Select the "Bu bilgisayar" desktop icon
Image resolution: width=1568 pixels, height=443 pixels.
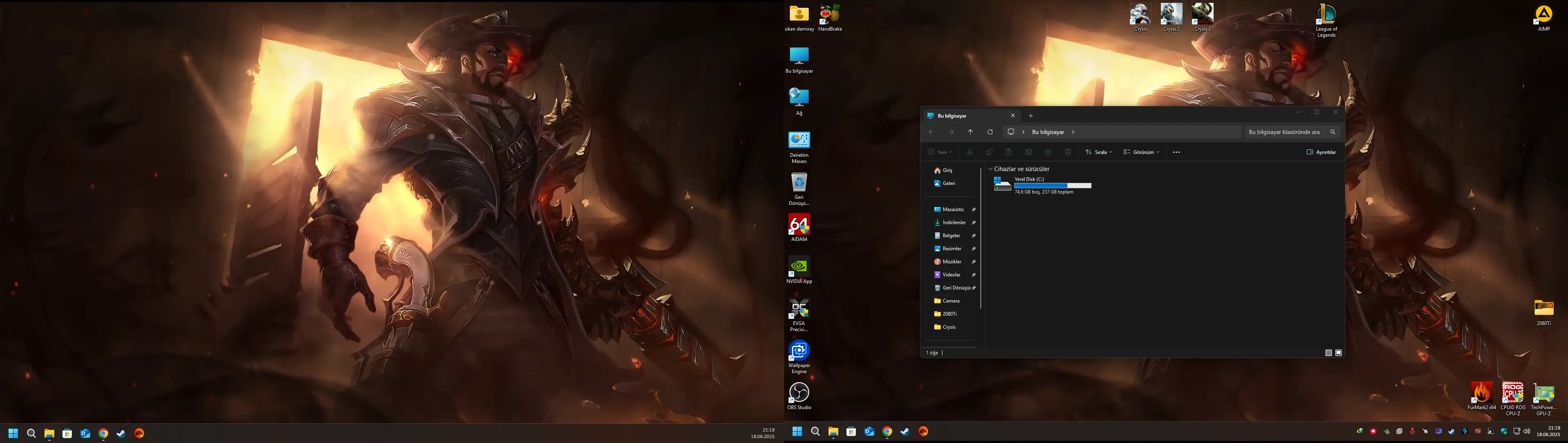799,61
